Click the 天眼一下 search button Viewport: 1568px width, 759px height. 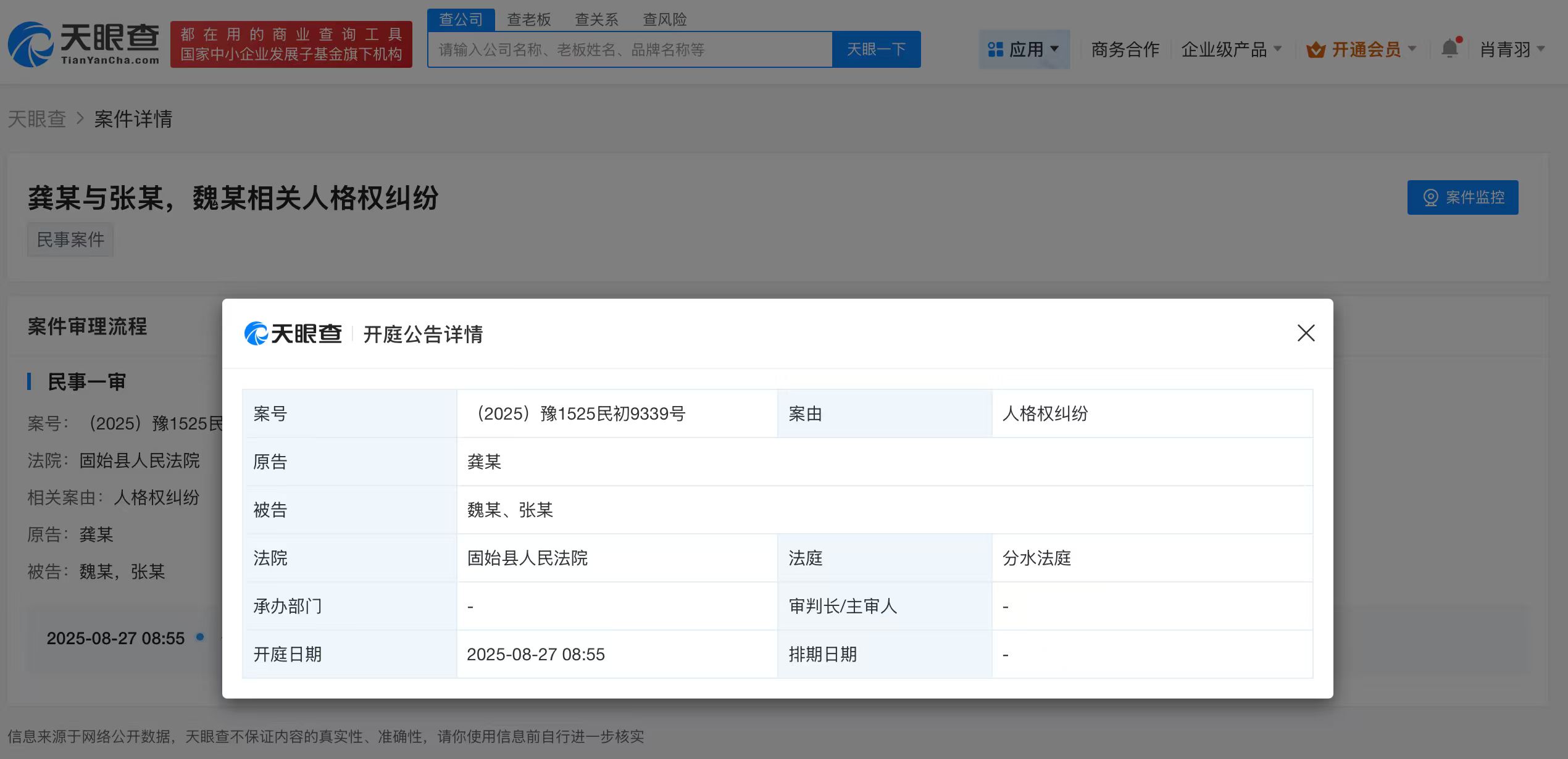tap(876, 49)
